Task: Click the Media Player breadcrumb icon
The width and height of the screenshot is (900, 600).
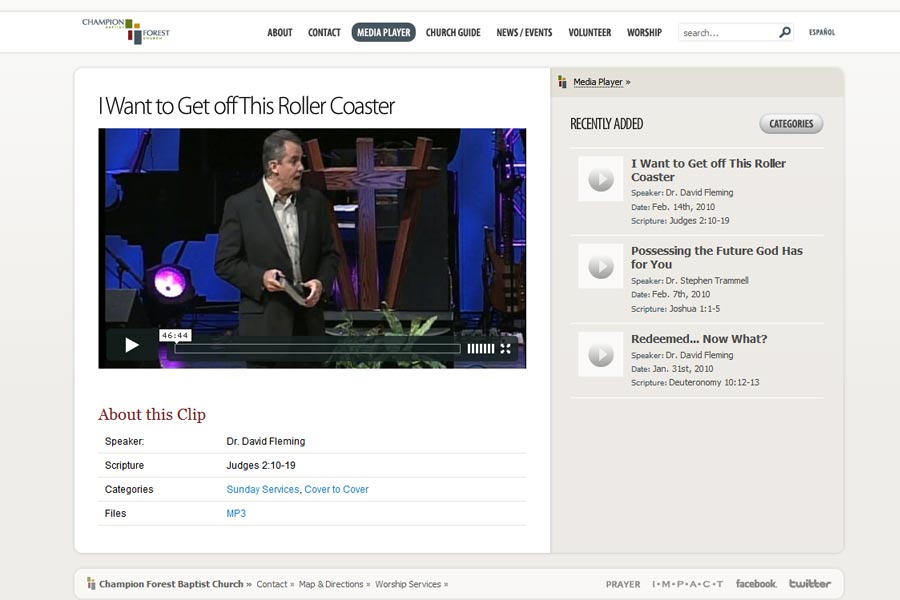Action: (x=562, y=82)
